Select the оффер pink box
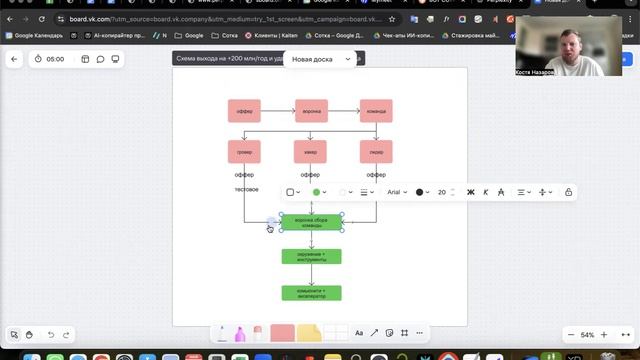Image resolution: width=640 pixels, height=360 pixels. tap(244, 111)
